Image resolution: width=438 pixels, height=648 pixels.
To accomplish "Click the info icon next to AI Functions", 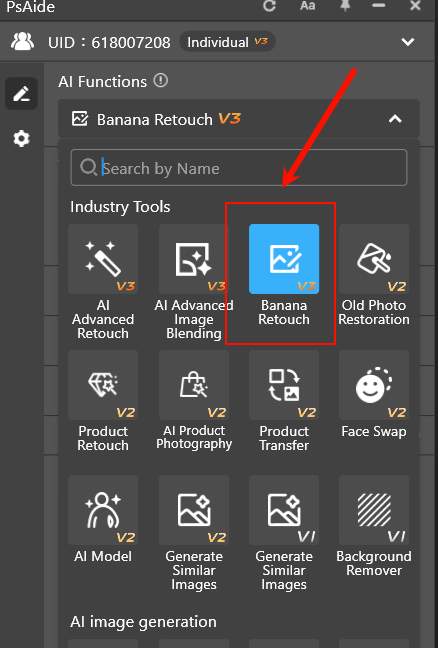I will (161, 80).
